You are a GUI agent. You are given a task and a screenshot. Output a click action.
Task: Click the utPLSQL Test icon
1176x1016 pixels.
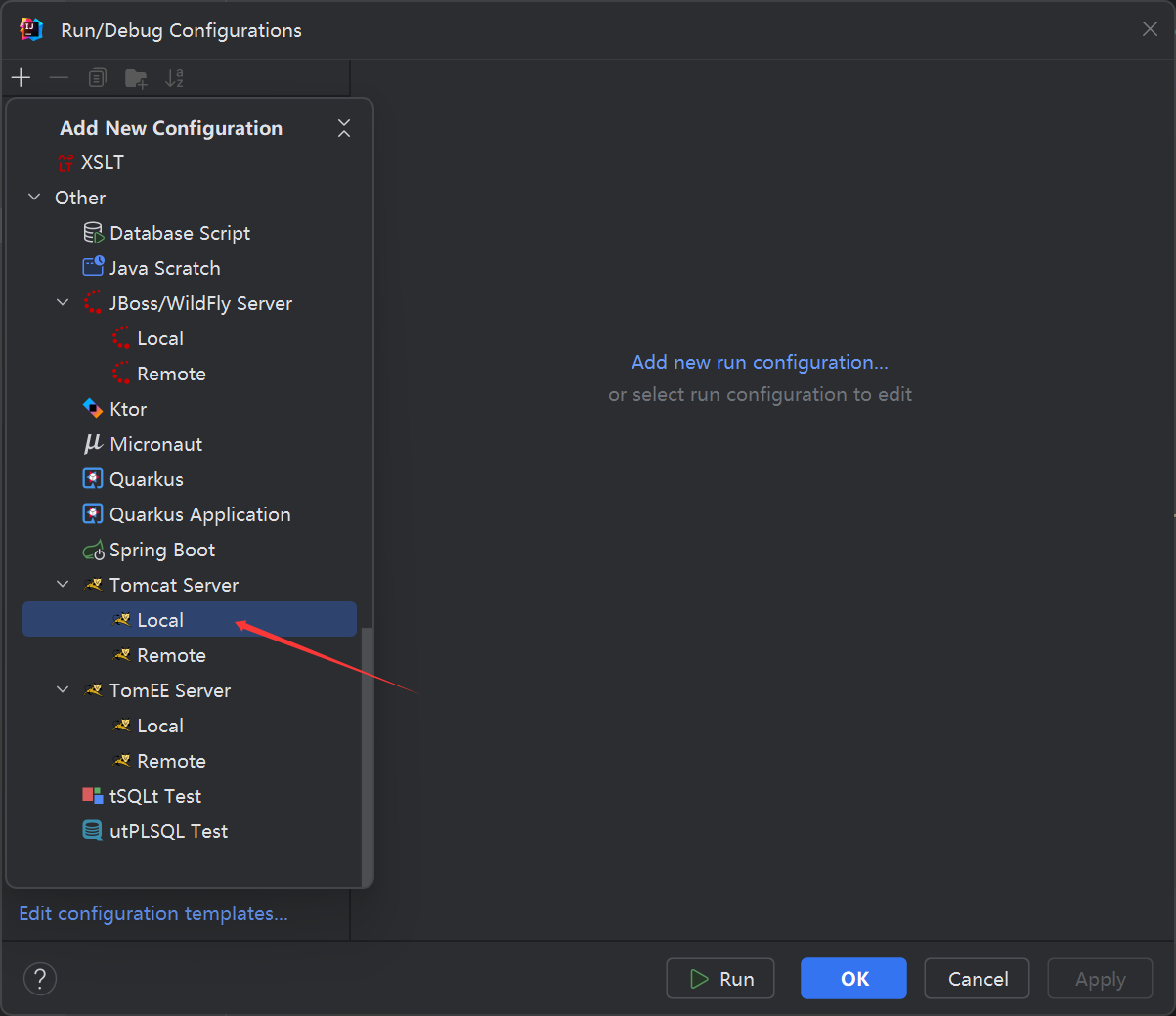click(x=93, y=831)
